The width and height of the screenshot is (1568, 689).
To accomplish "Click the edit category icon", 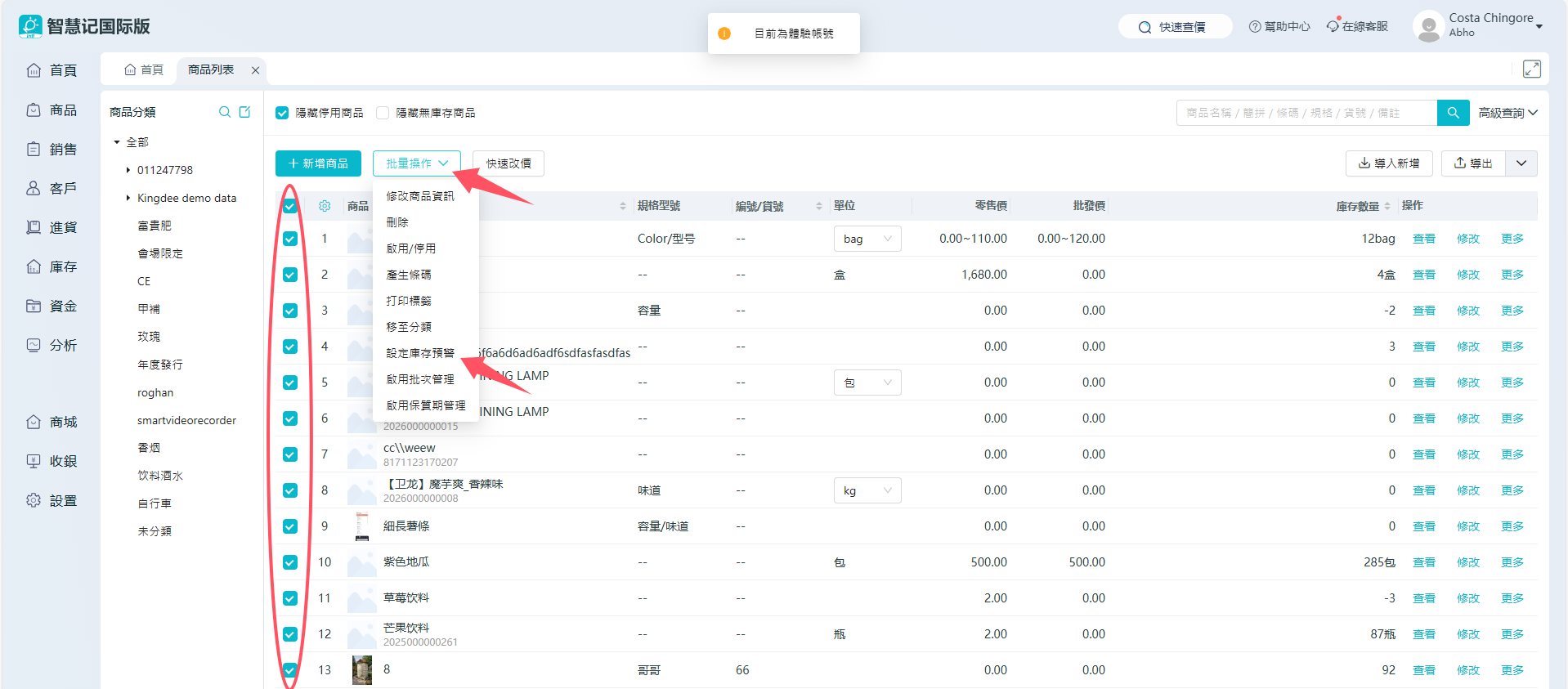I will (x=244, y=112).
